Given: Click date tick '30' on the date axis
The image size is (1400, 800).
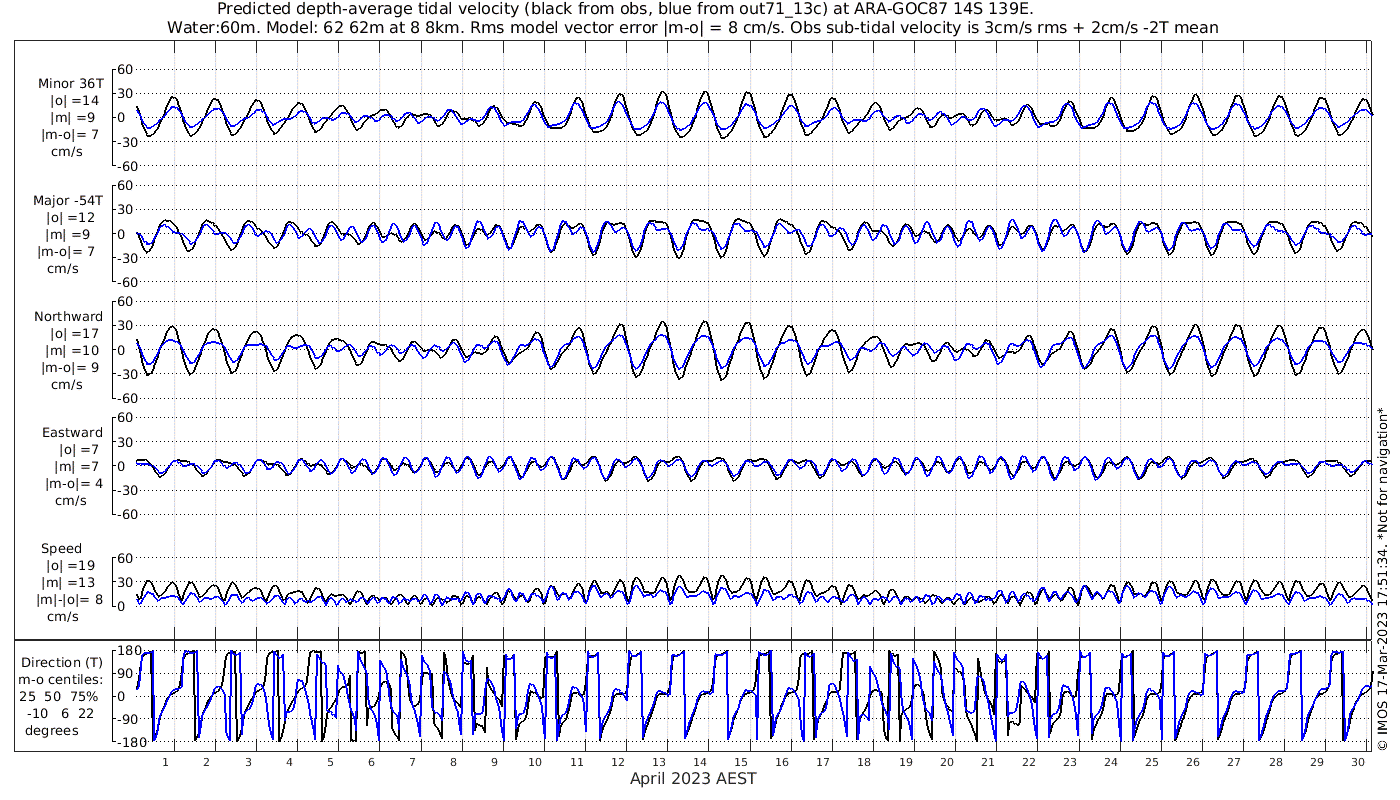Looking at the screenshot, I should 1357,762.
